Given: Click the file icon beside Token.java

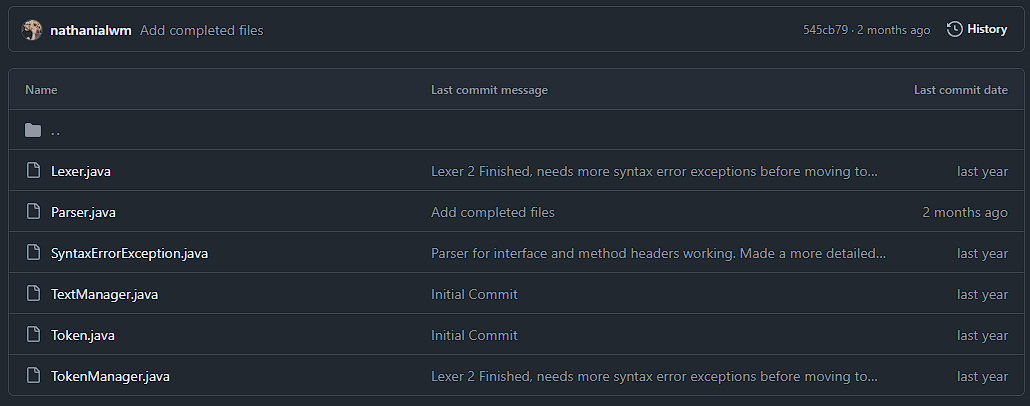Looking at the screenshot, I should [33, 335].
